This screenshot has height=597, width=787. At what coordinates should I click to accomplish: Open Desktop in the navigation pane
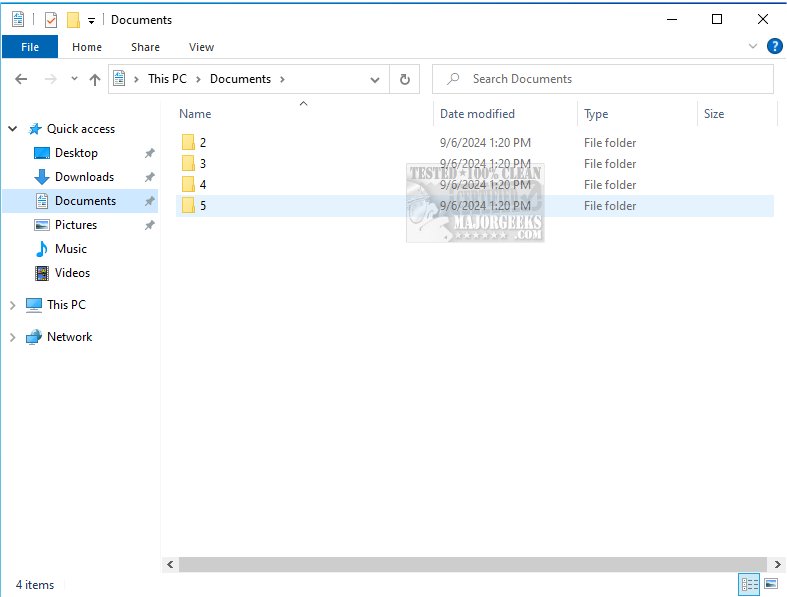coord(76,153)
